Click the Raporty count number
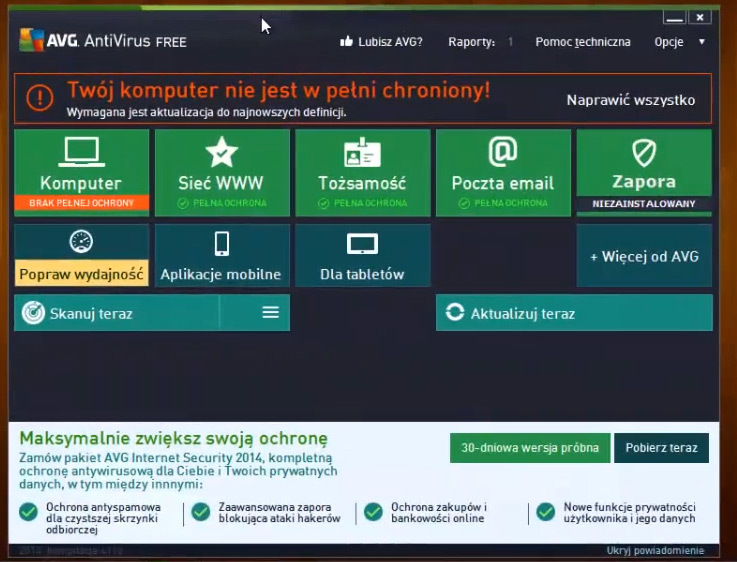Image resolution: width=737 pixels, height=562 pixels. tap(510, 42)
